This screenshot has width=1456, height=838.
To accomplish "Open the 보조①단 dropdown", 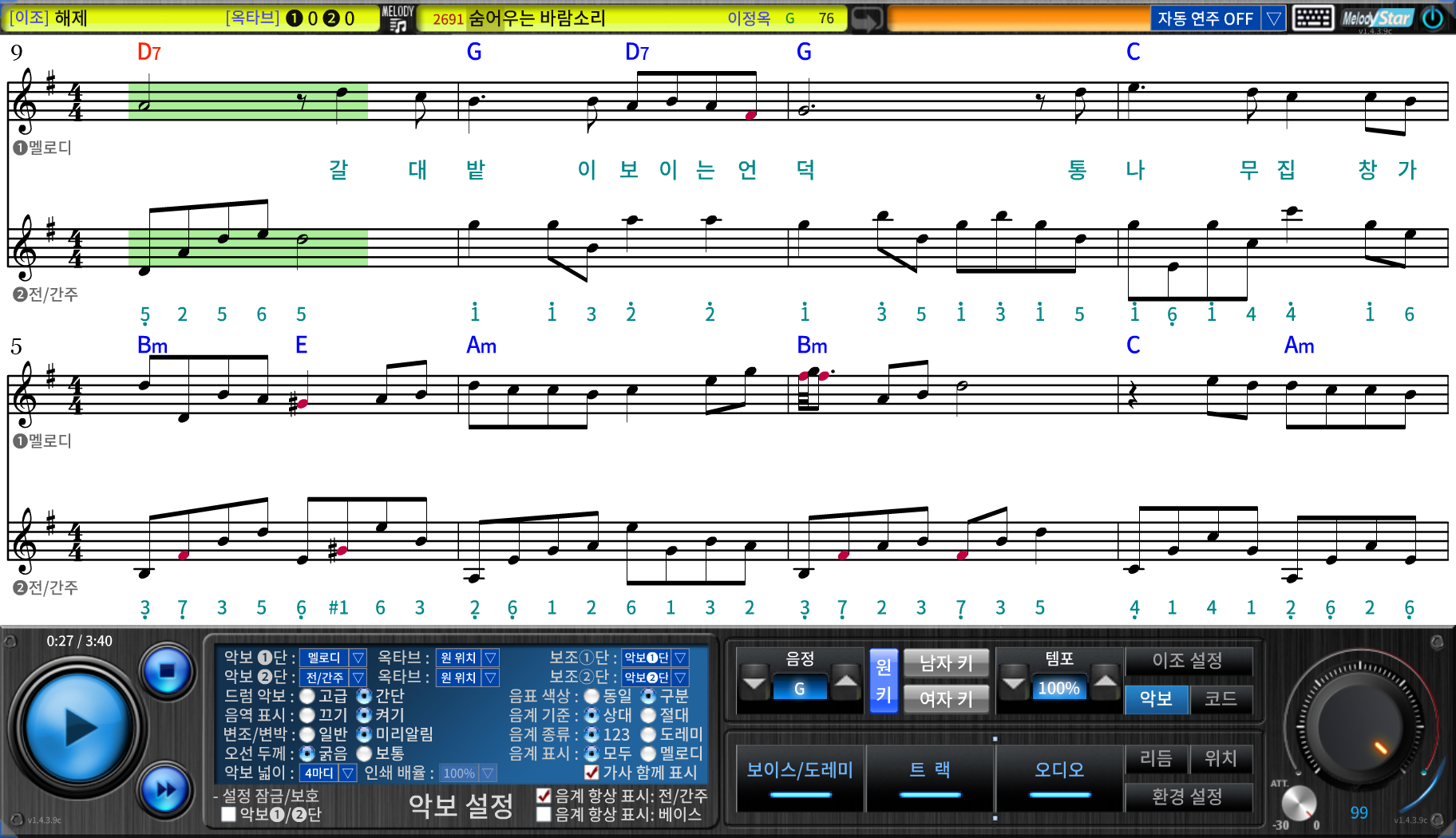I will 680,658.
